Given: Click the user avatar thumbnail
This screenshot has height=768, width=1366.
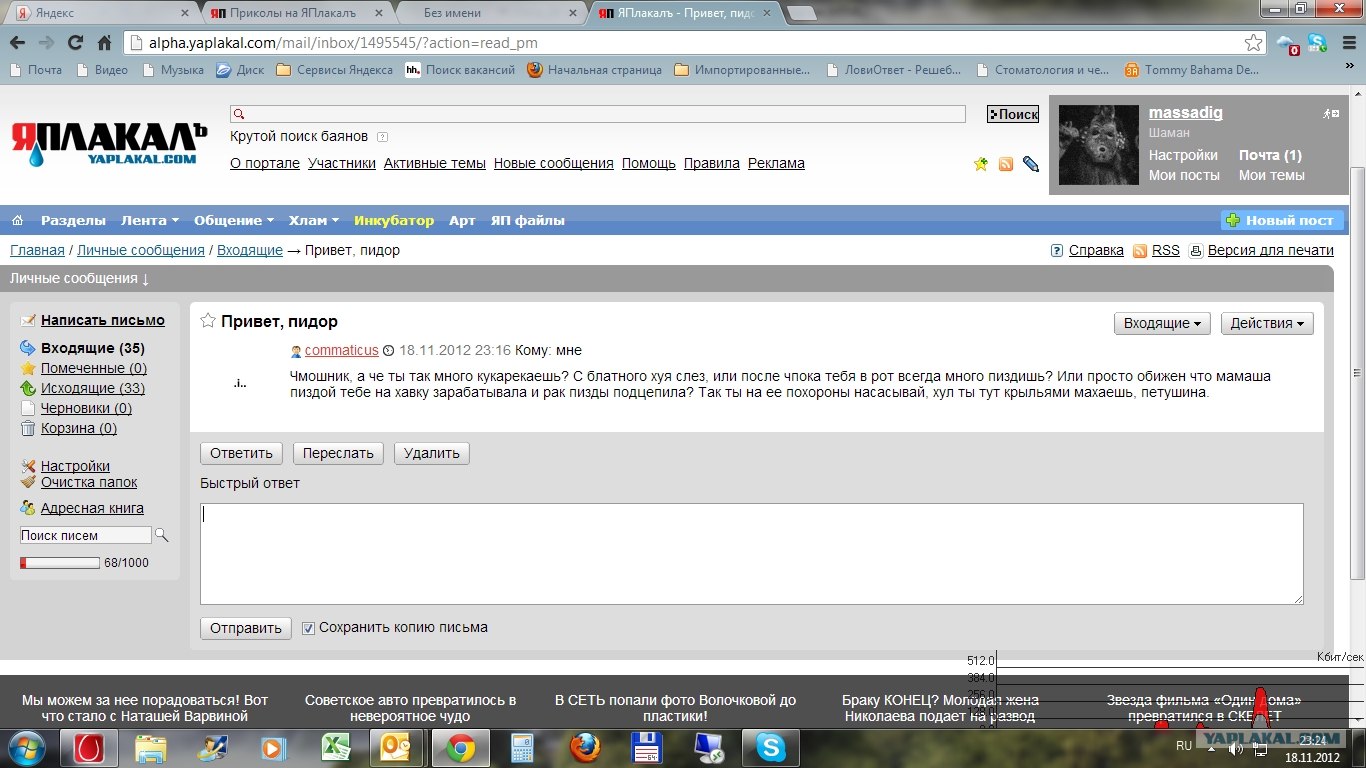Looking at the screenshot, I should (1099, 145).
